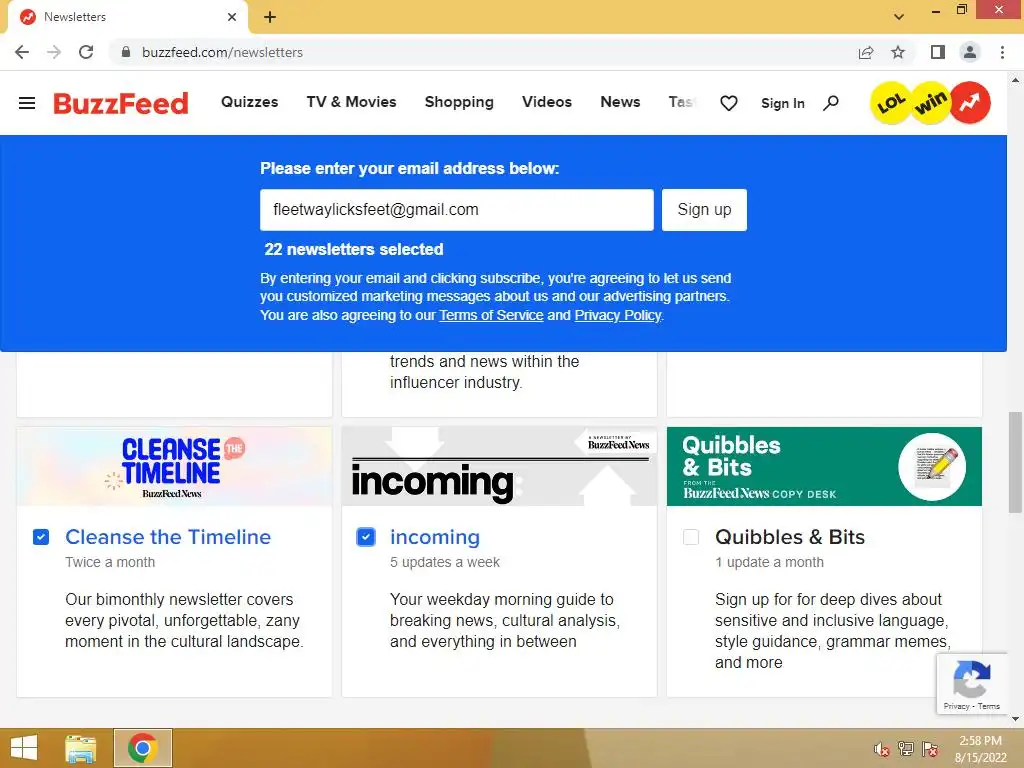This screenshot has width=1024, height=768.
Task: Click the '1 update a month' text
Action: 769,562
